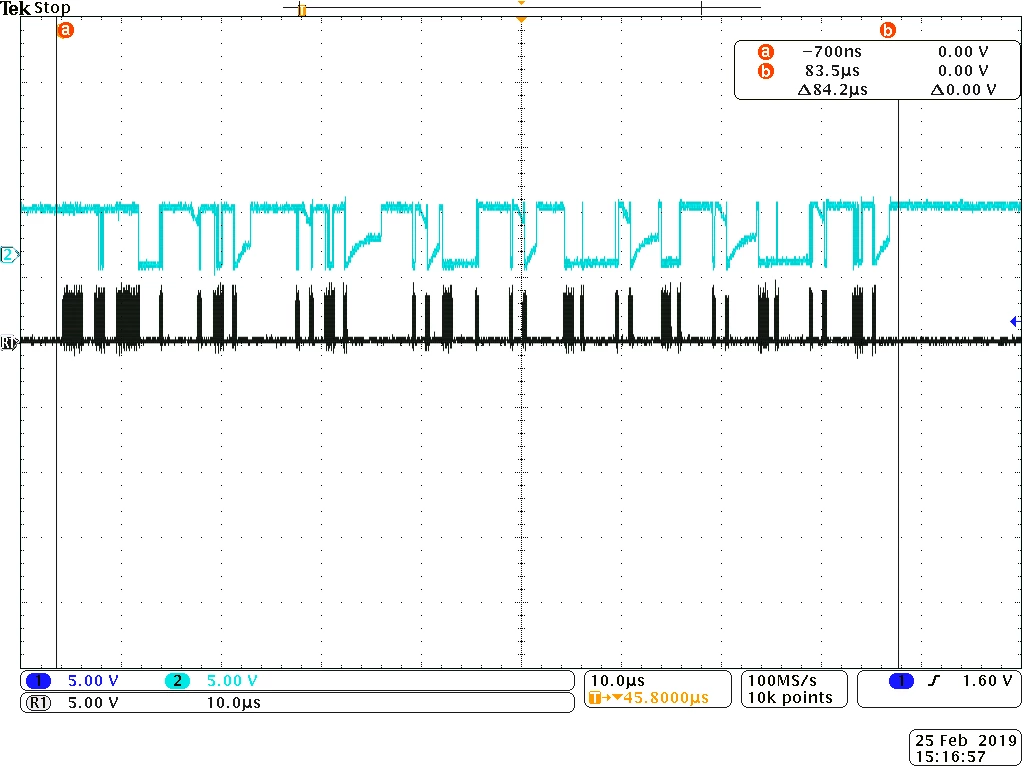1024x768 pixels.
Task: Select R1 reference ground marker on left
Action: (x=8, y=342)
